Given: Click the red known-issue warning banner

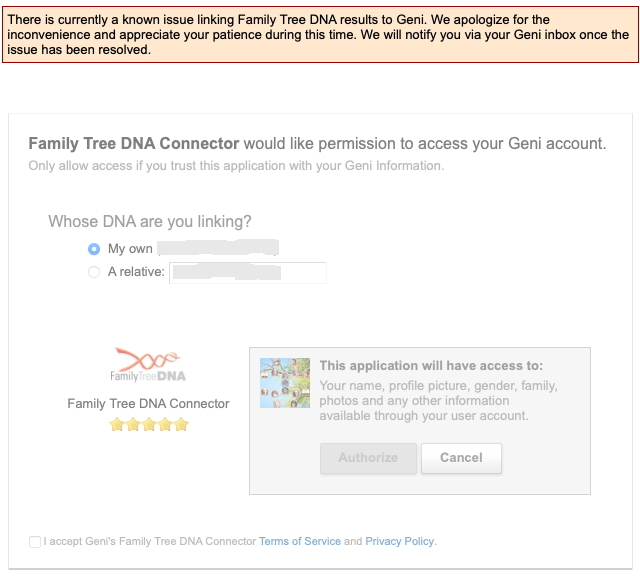Looking at the screenshot, I should click(x=320, y=34).
